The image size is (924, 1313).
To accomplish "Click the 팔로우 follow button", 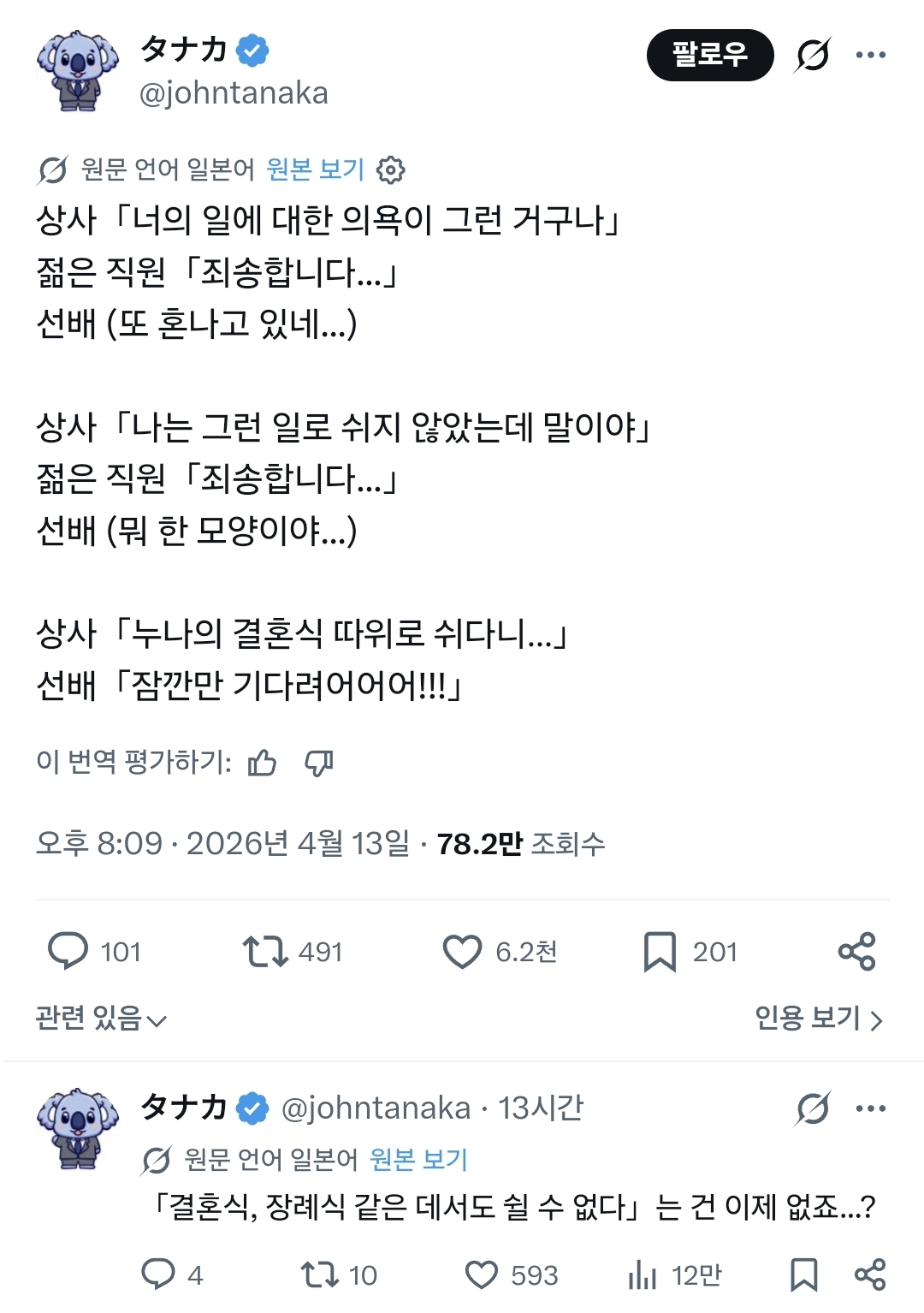I will 709,56.
